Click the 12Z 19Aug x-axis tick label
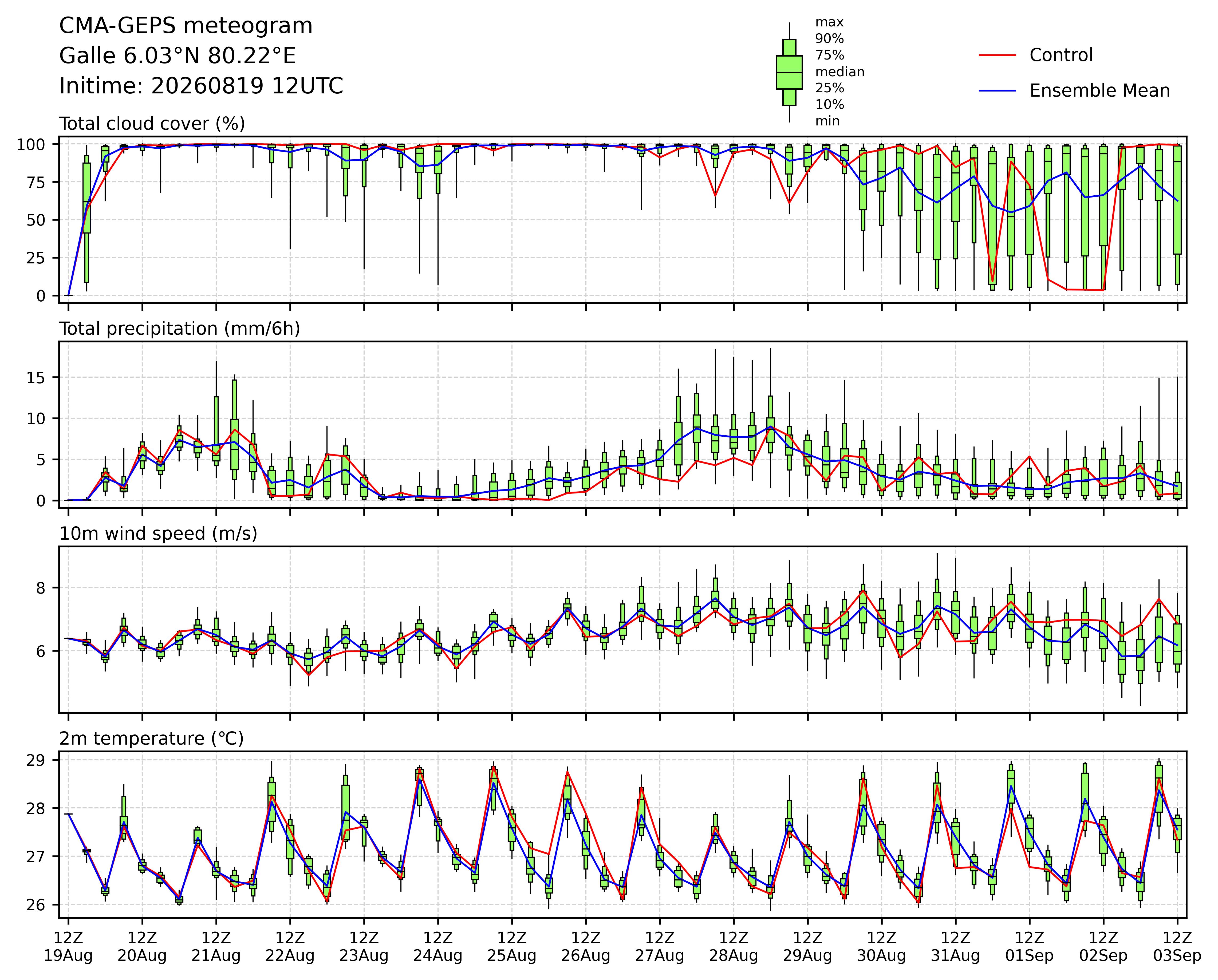Screen dimensions: 1218x980 point(68,947)
